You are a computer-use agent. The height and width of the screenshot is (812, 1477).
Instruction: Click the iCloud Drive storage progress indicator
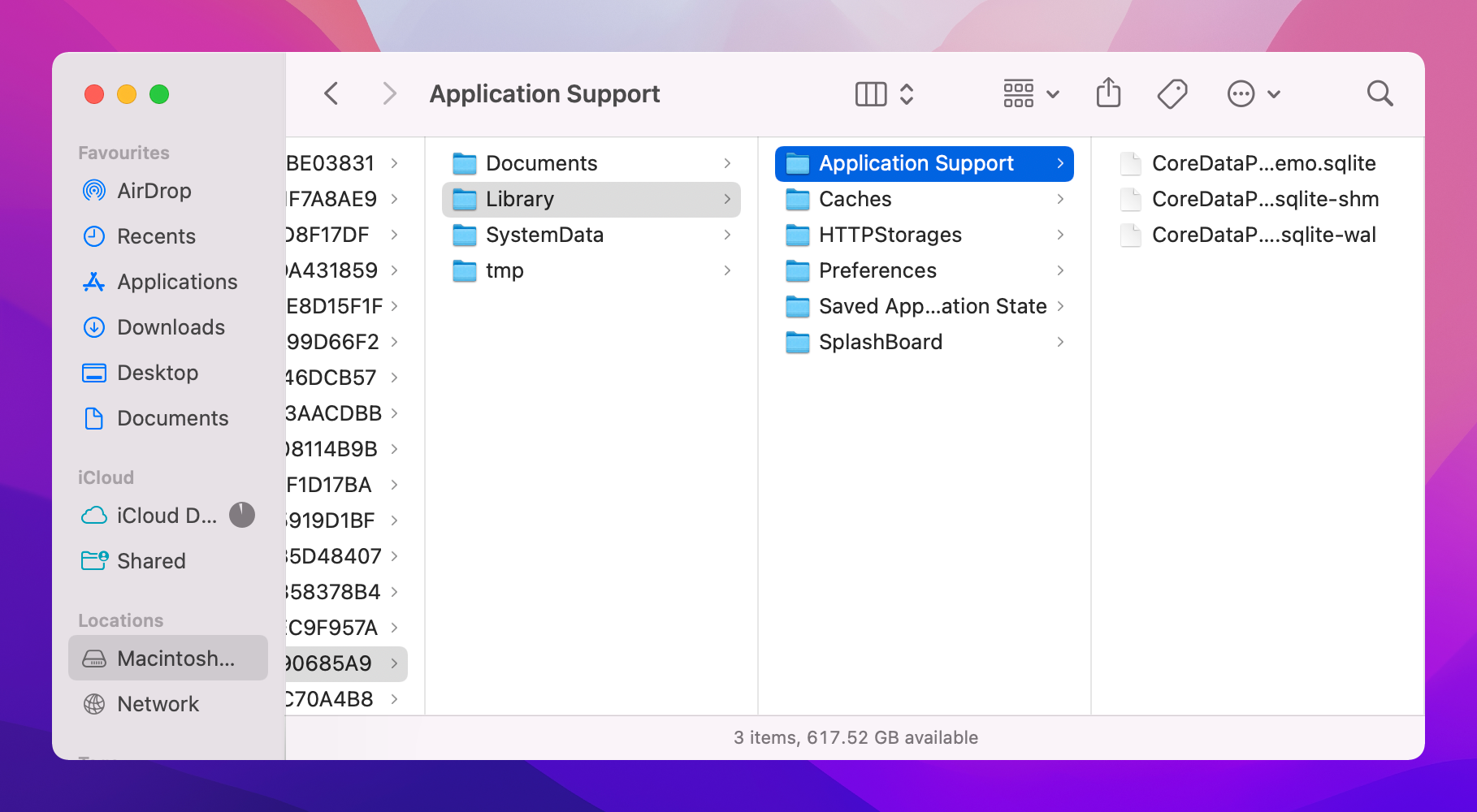point(242,515)
